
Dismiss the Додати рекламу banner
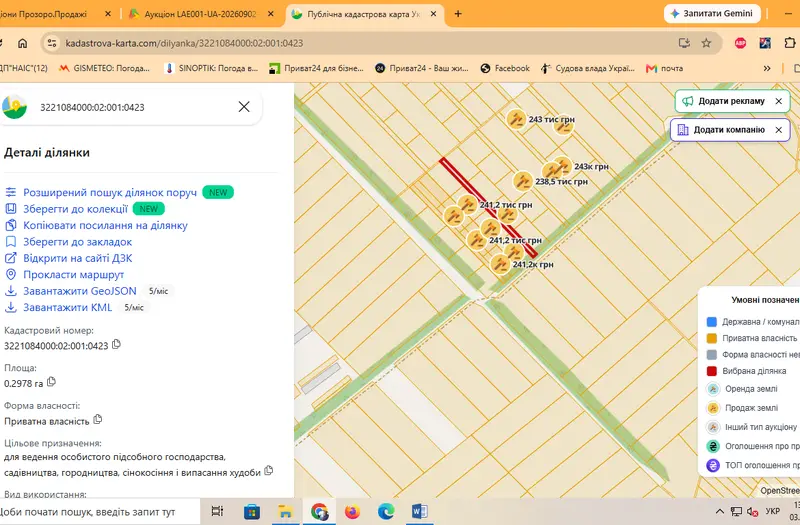(779, 101)
